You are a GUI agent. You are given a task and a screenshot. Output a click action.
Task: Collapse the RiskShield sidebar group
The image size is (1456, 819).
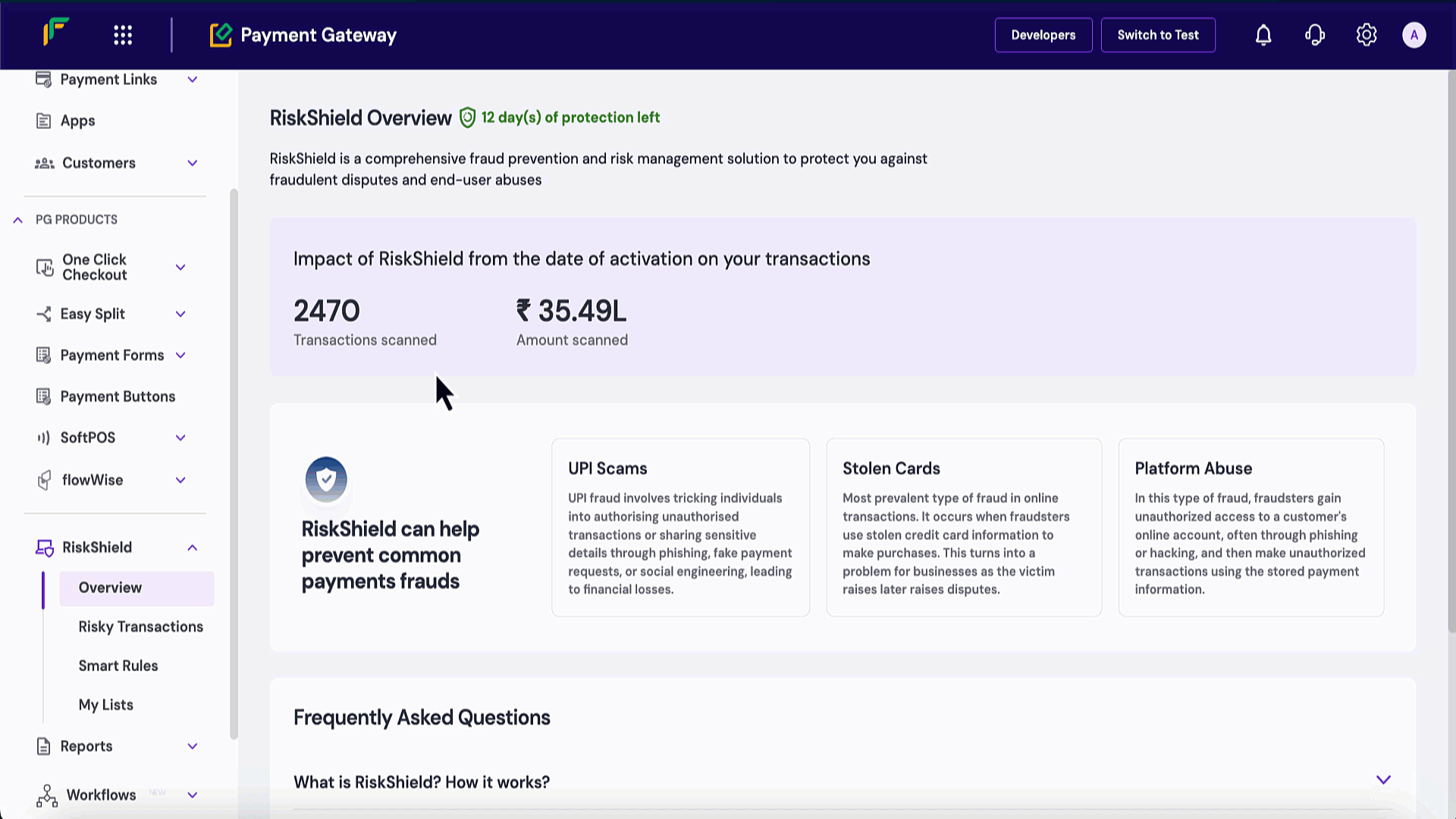(x=192, y=548)
